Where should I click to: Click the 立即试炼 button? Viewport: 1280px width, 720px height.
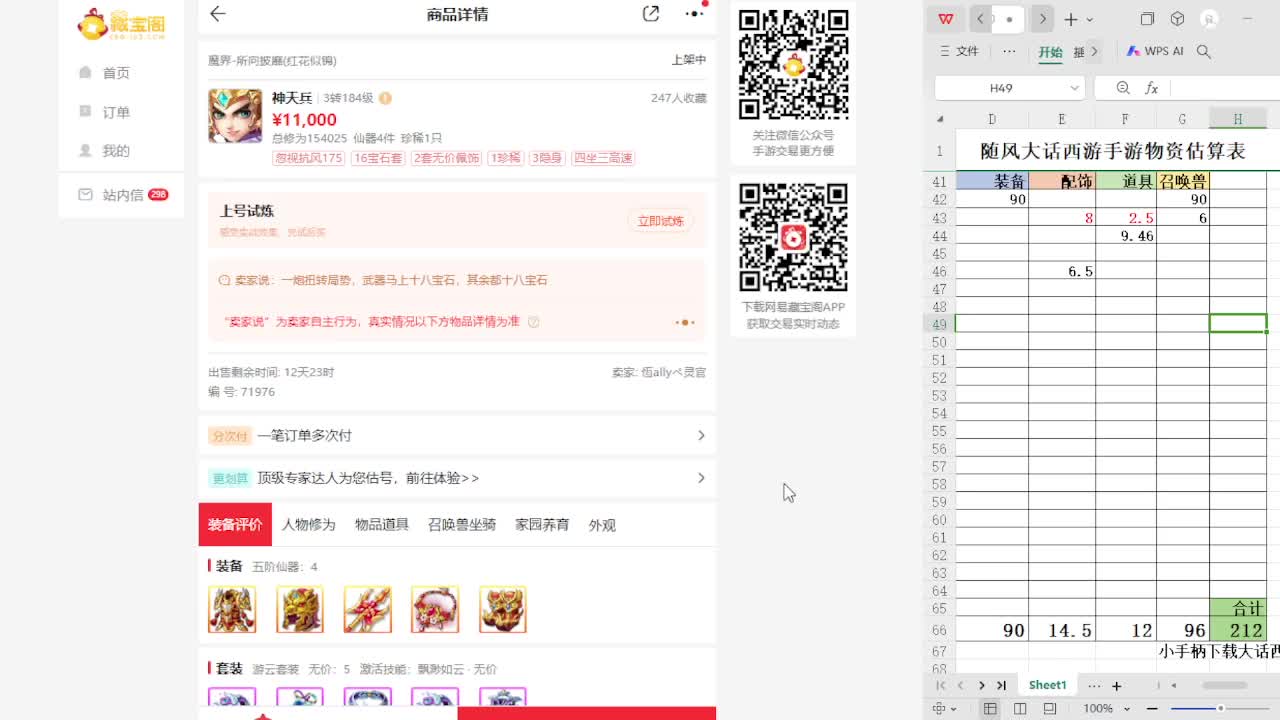tap(662, 222)
